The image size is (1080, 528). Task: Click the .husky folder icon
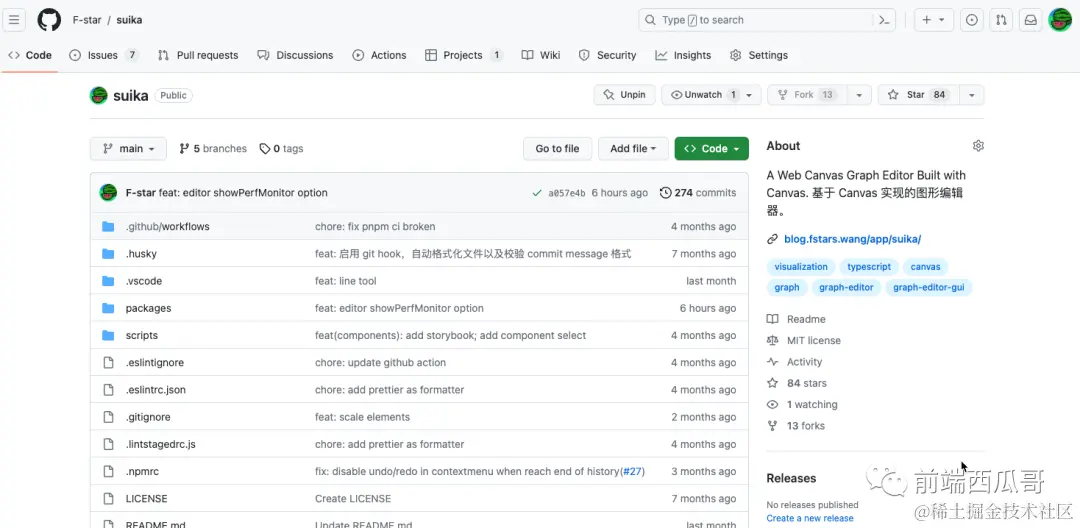coord(108,254)
